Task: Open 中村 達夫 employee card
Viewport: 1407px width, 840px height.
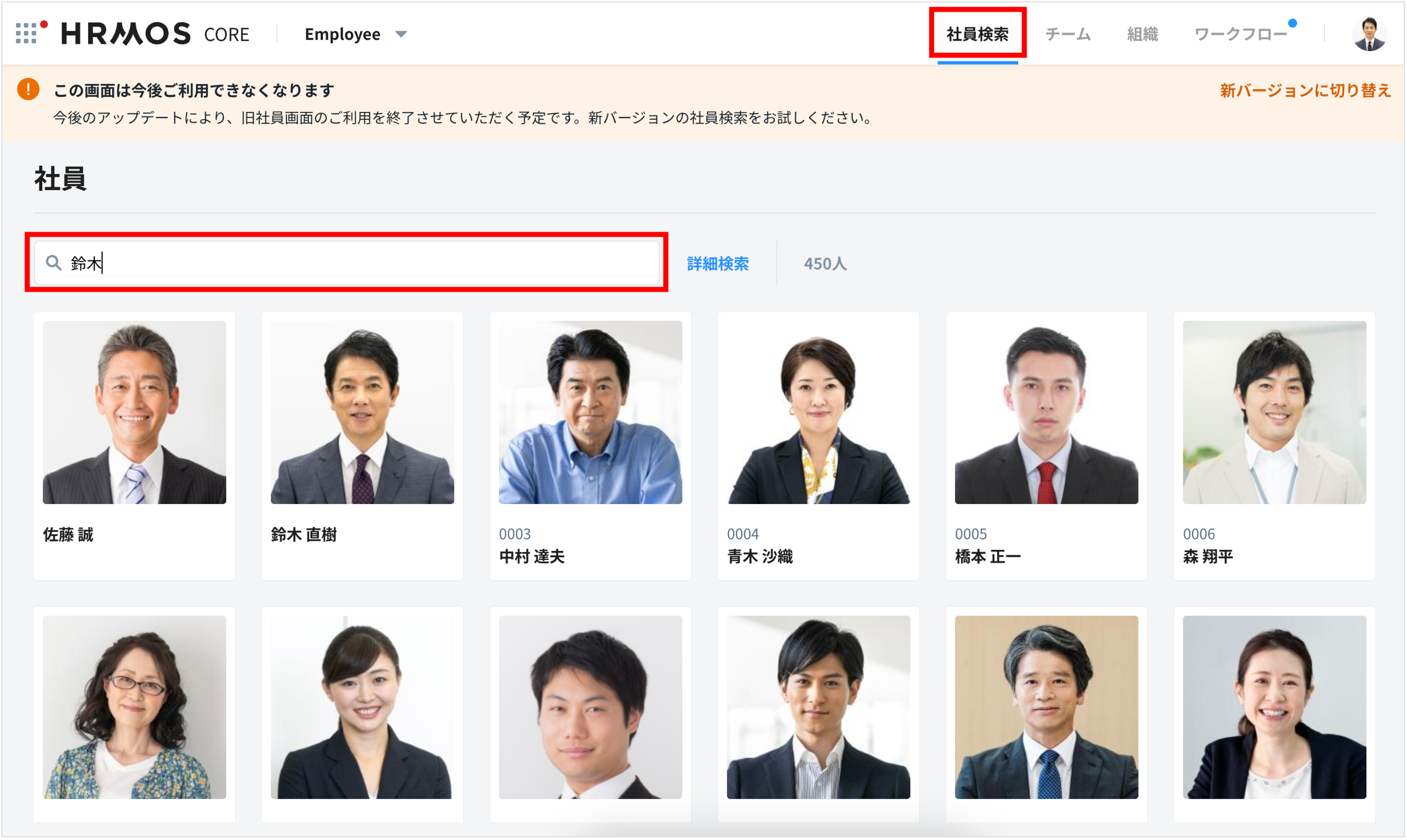Action: click(x=590, y=445)
